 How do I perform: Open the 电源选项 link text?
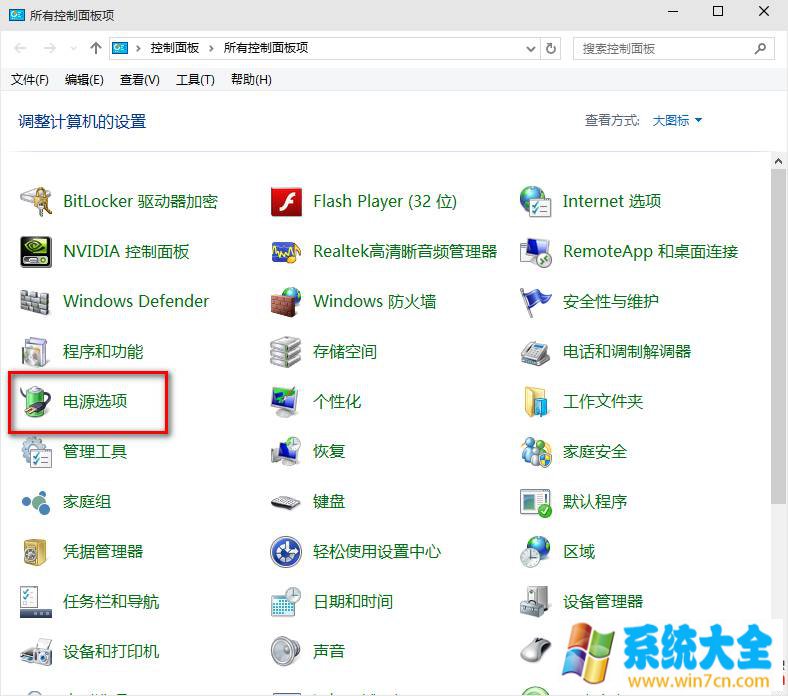click(95, 402)
